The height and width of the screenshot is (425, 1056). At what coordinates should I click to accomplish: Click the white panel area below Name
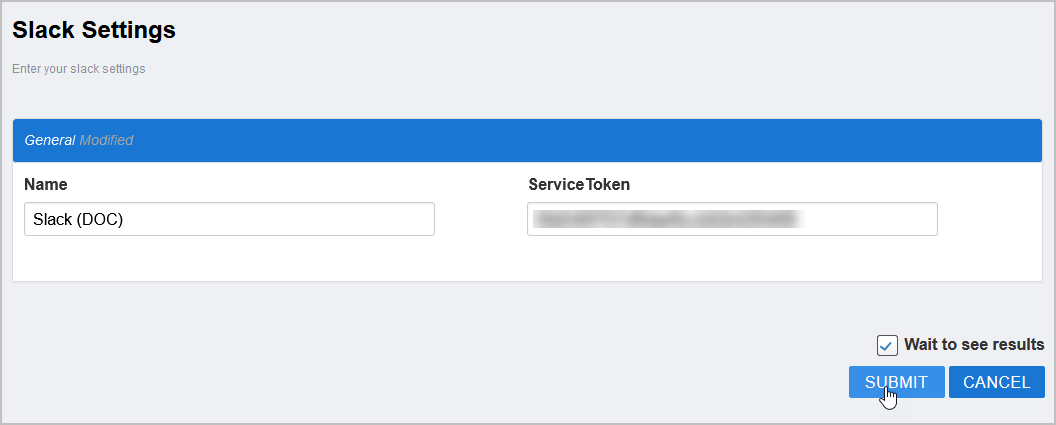229,260
